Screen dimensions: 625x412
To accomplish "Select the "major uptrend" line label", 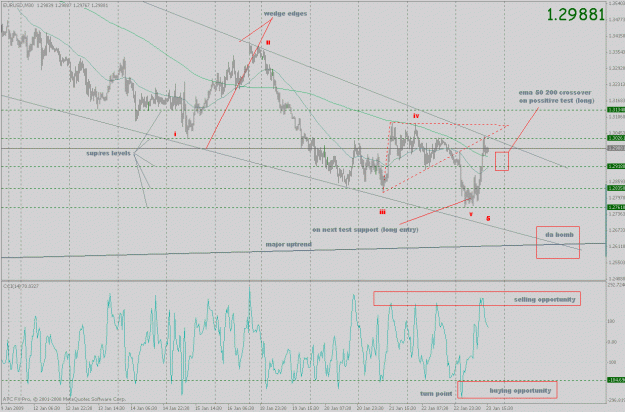I will tap(289, 244).
